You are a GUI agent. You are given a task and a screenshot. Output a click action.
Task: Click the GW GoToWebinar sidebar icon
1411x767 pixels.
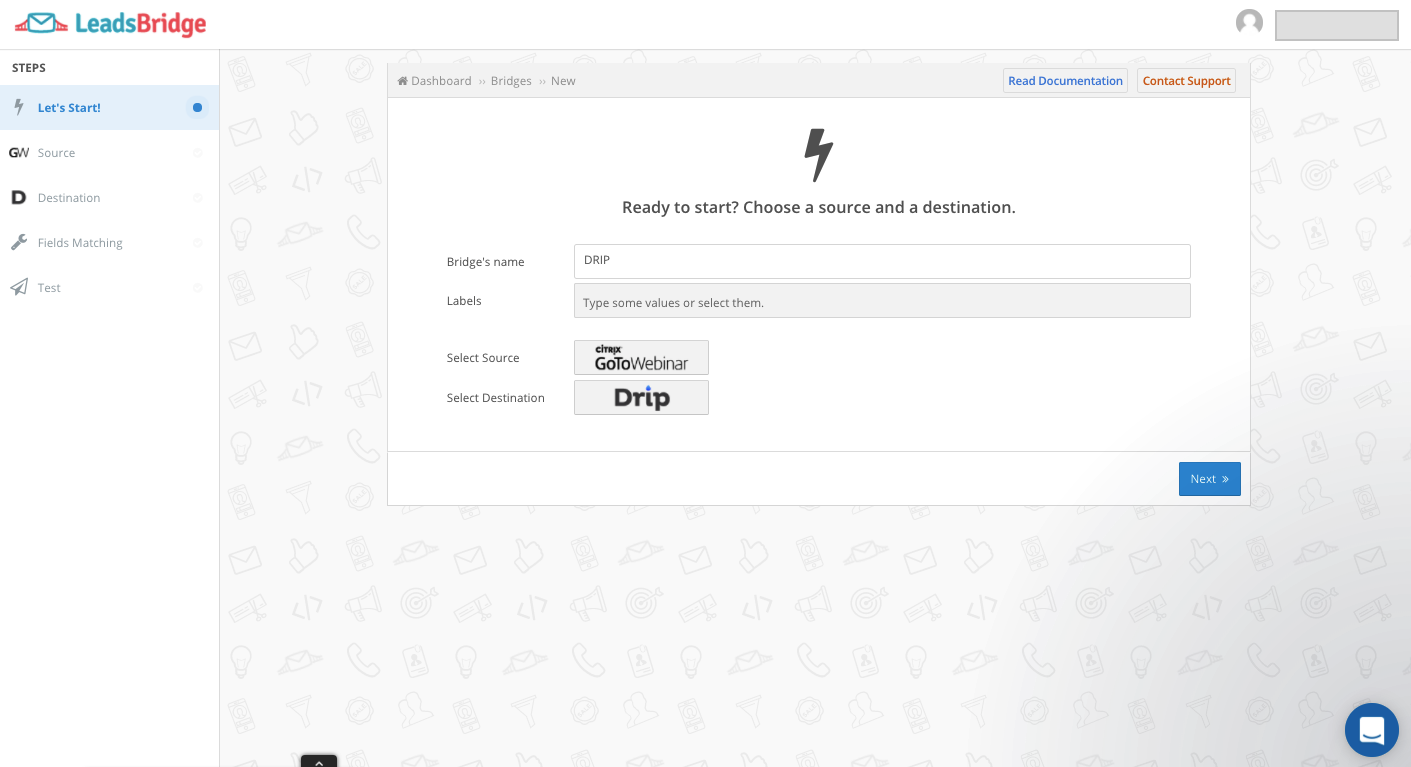click(19, 152)
